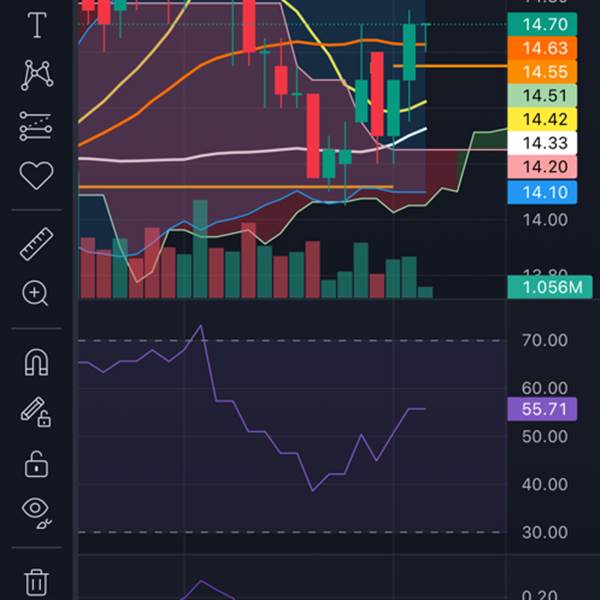Activate the Zoom in tool
The image size is (600, 600).
click(x=35, y=293)
